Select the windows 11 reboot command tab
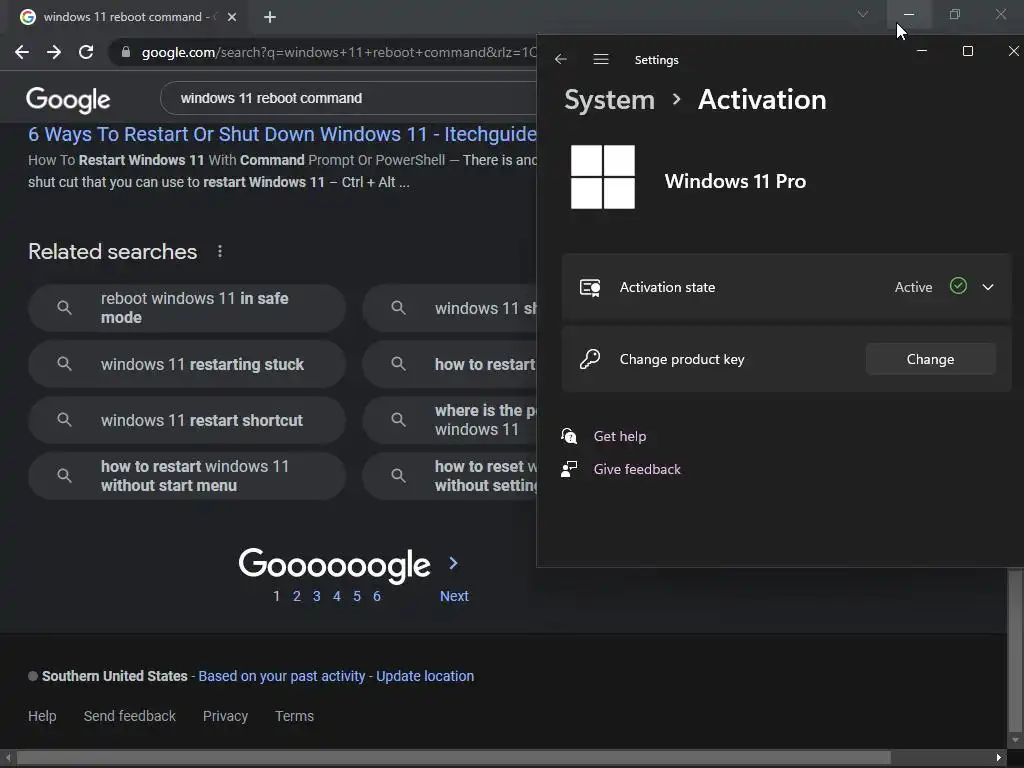The image size is (1024, 768). 122,17
